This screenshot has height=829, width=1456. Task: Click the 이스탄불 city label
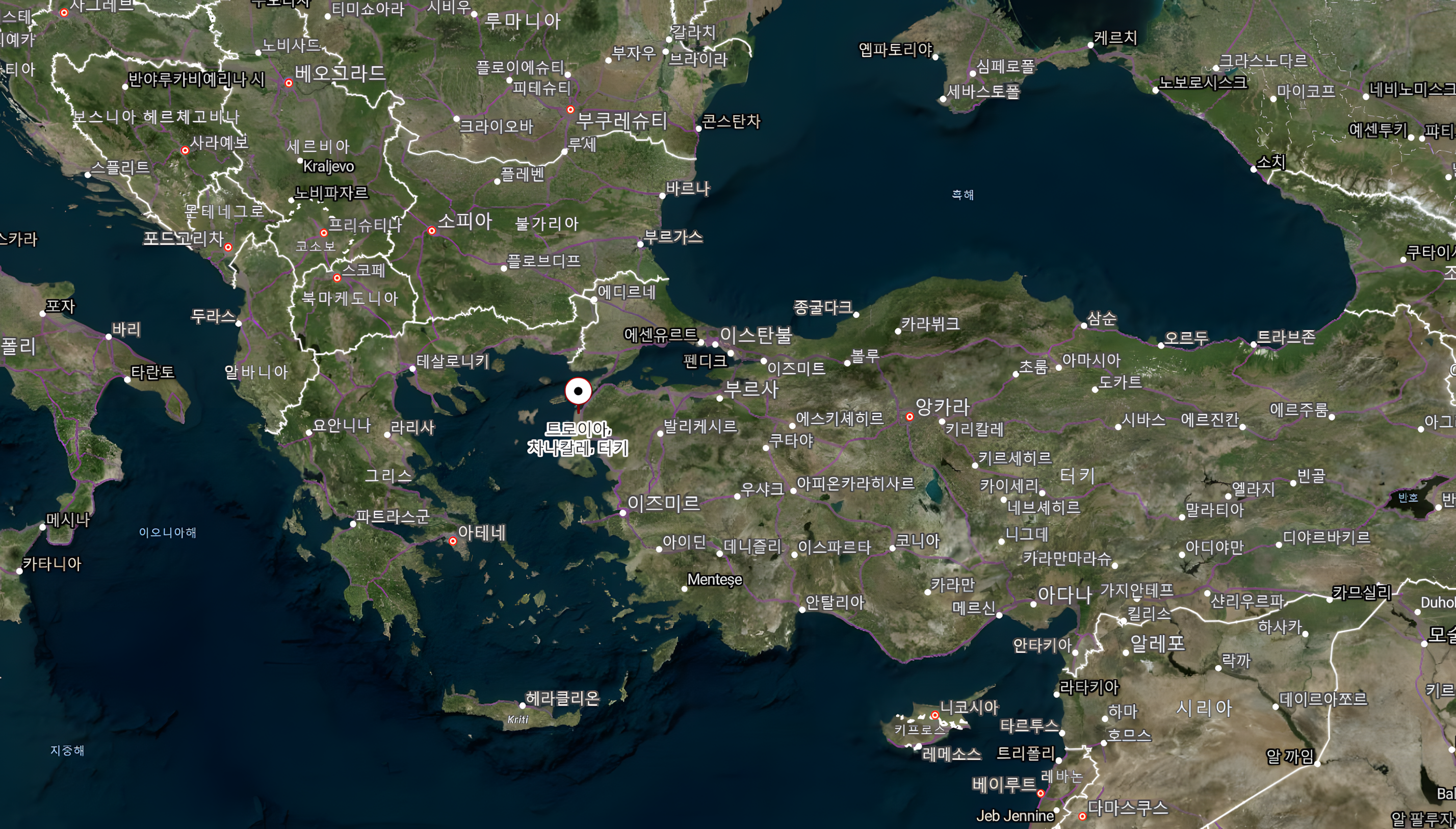(x=756, y=335)
